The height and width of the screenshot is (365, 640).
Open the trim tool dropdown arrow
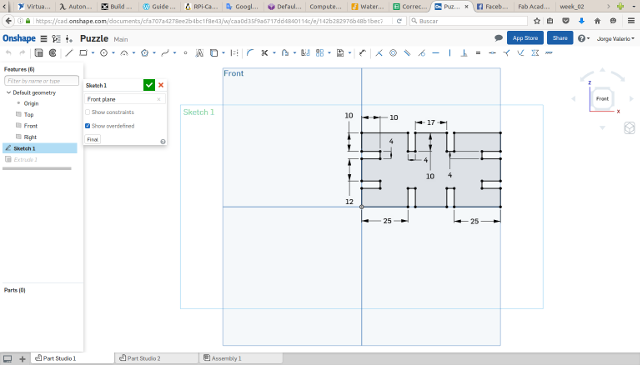point(274,53)
